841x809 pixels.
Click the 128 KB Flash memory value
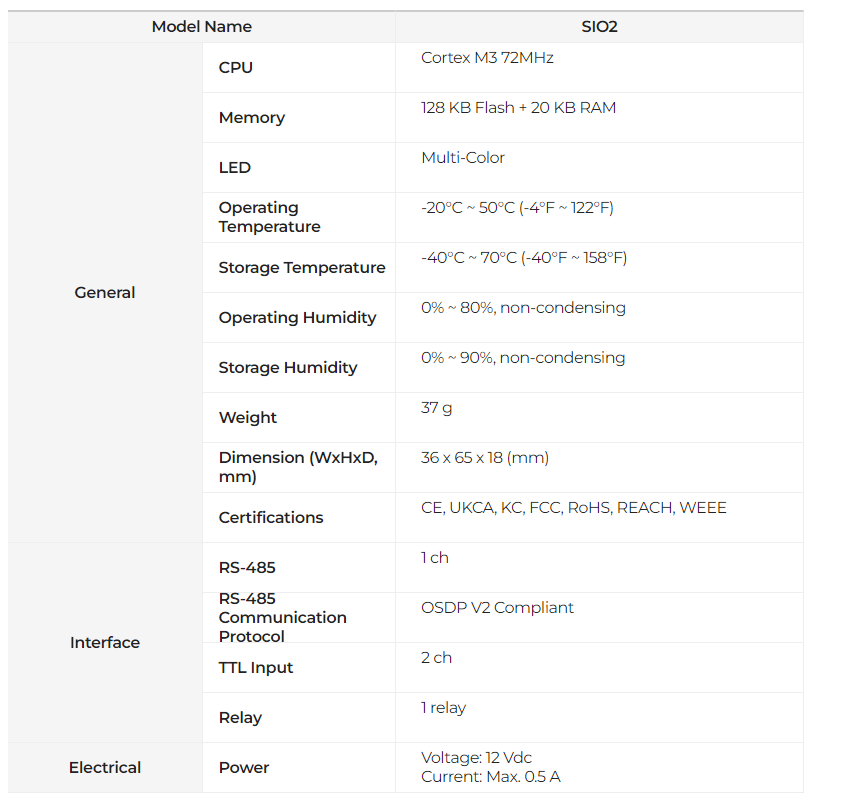(x=518, y=108)
